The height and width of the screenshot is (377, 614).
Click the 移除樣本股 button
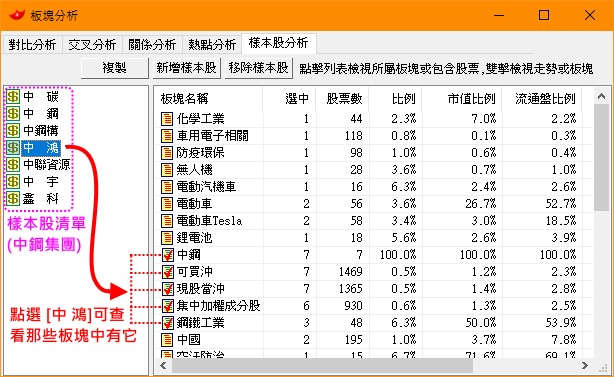(x=258, y=68)
